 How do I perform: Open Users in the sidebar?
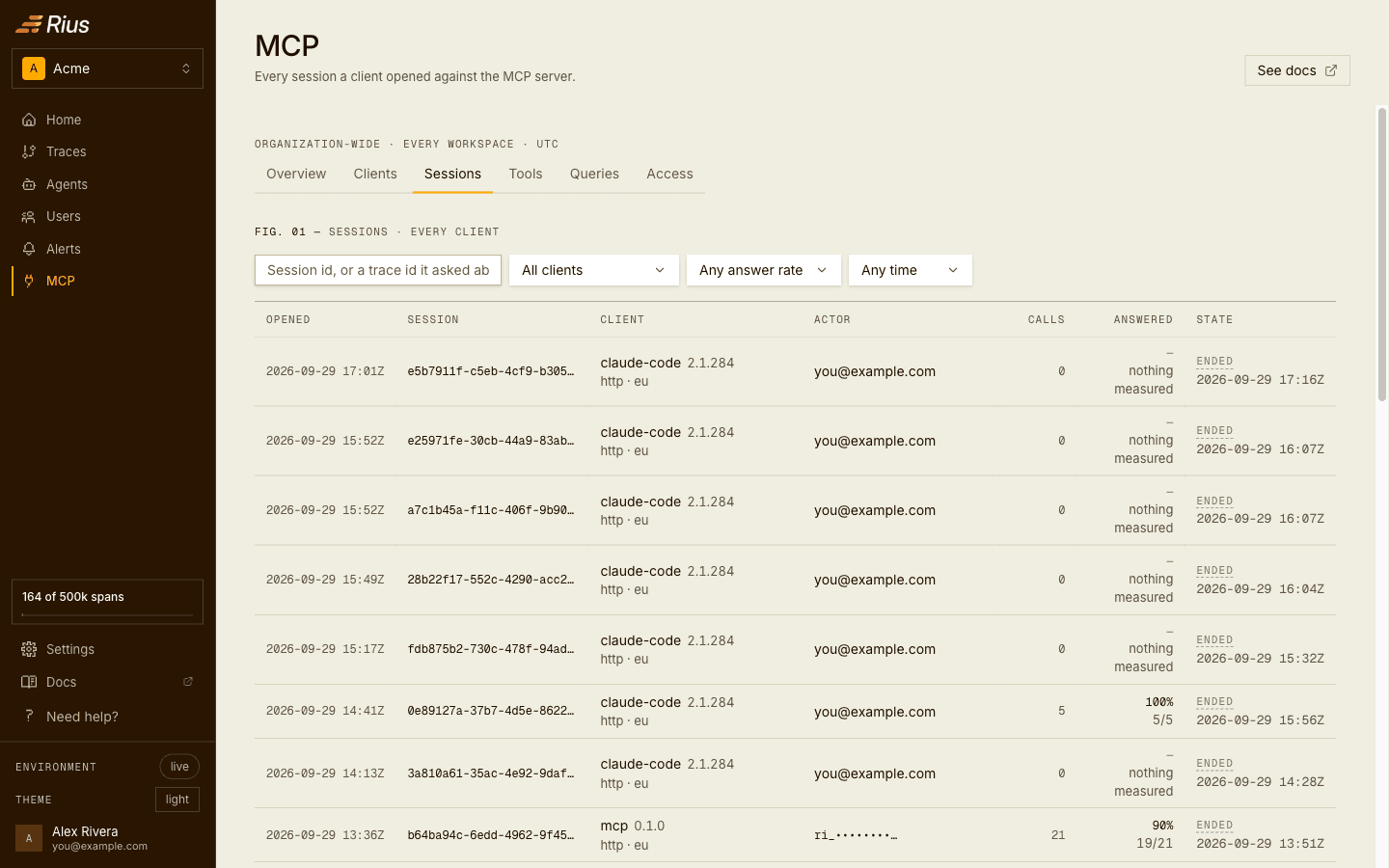point(107,216)
